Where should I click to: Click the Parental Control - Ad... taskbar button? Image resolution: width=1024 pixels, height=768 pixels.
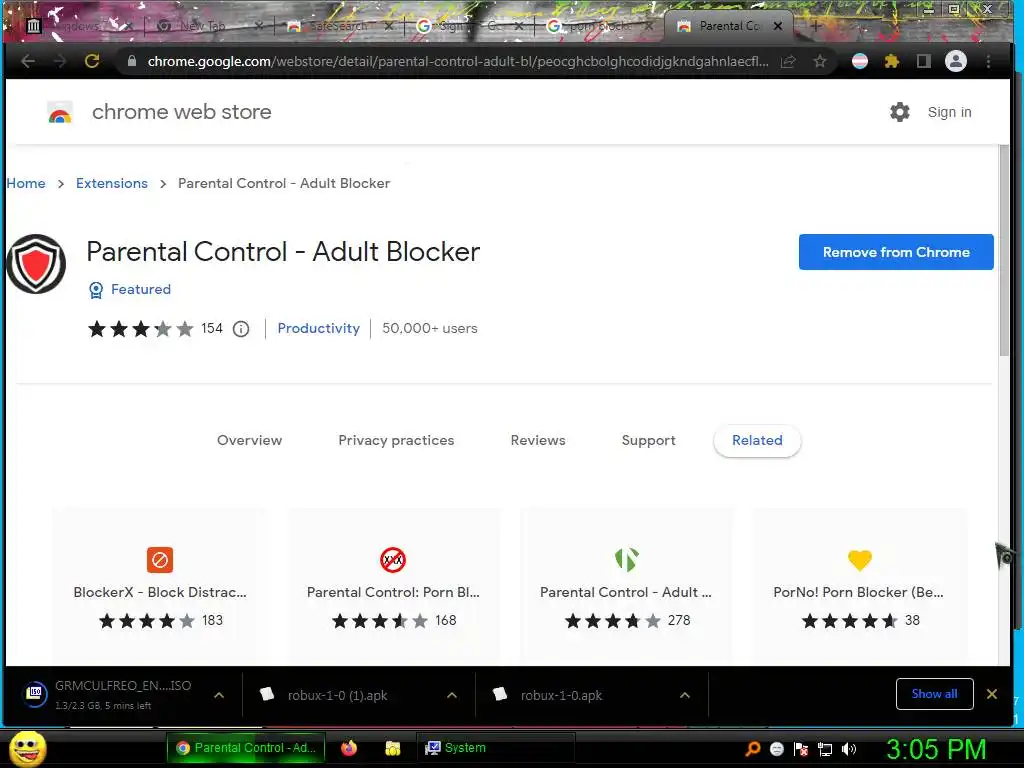pyautogui.click(x=244, y=748)
